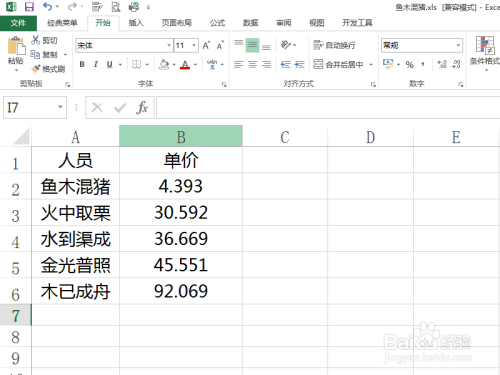Click the phonetic guide wén icon
The width and height of the screenshot is (500, 375).
coord(212,64)
